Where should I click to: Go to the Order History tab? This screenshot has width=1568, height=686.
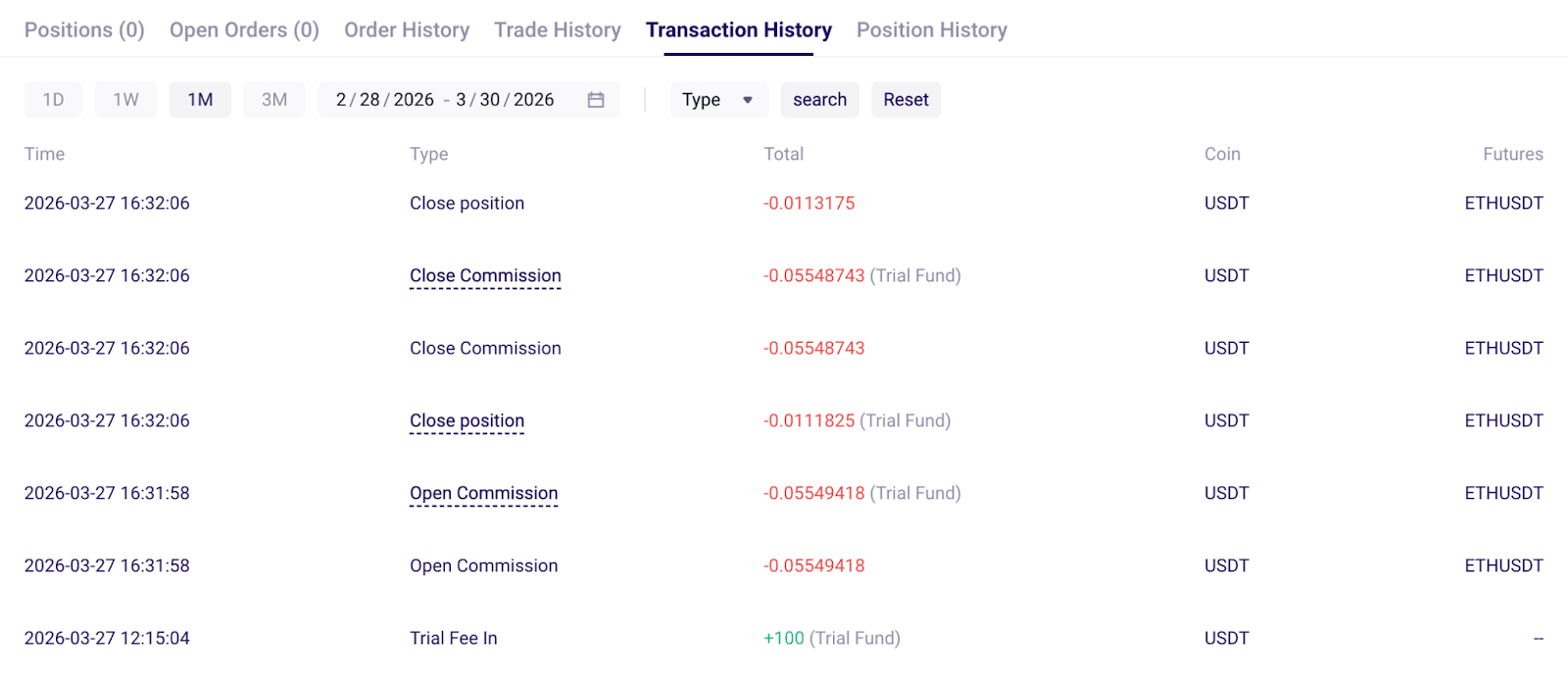coord(407,30)
